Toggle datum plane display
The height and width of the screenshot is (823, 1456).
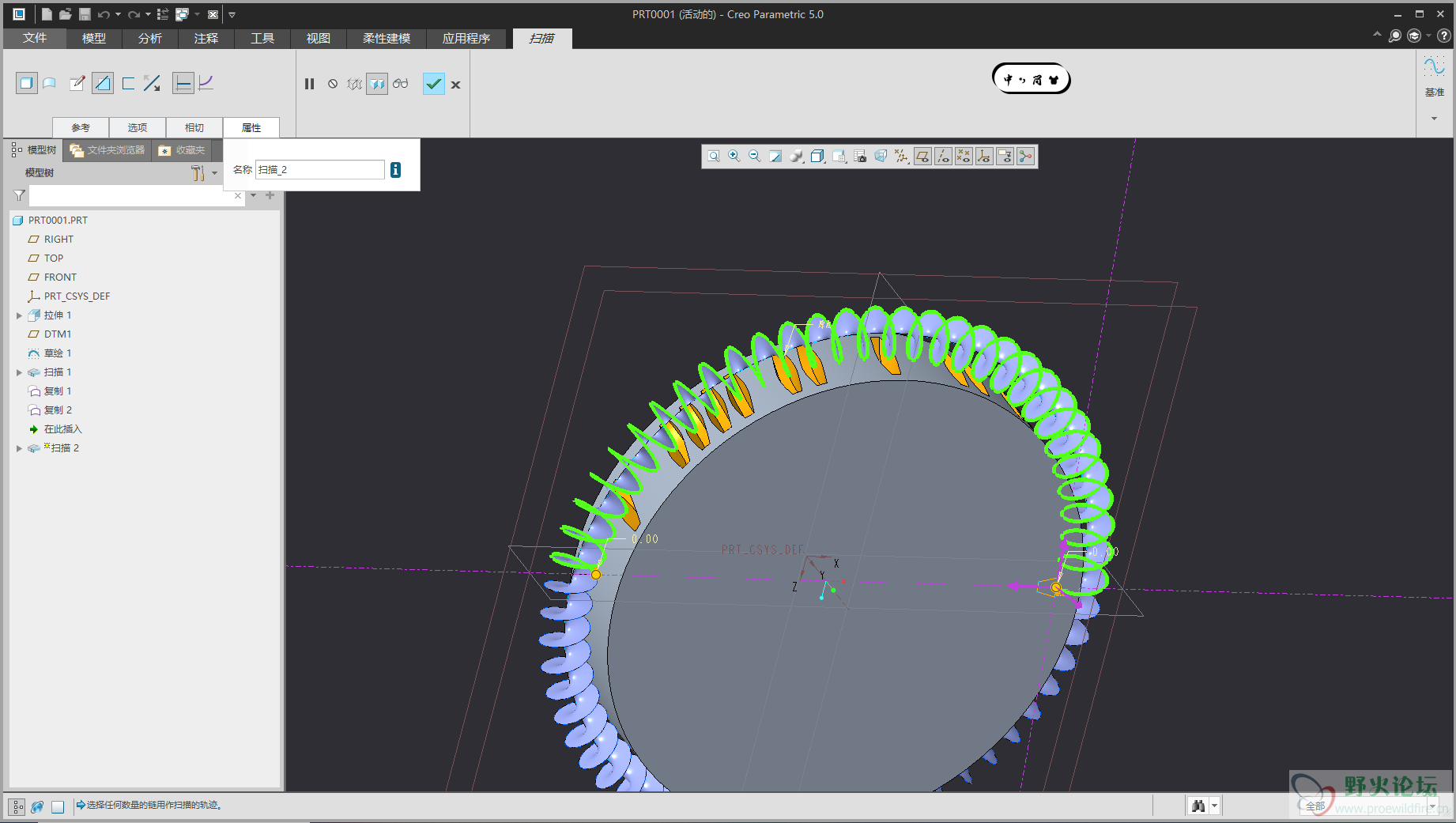[922, 157]
